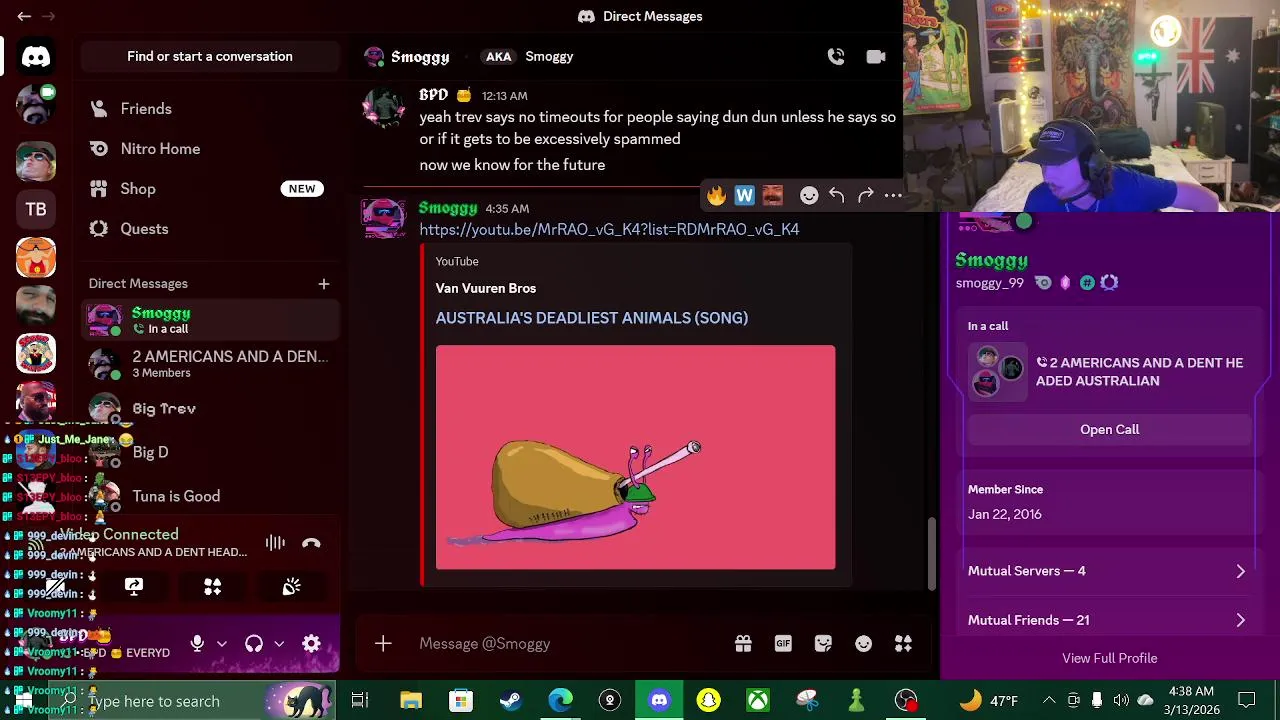Open the apps launcher in message box
Image resolution: width=1280 pixels, height=720 pixels.
click(x=903, y=644)
